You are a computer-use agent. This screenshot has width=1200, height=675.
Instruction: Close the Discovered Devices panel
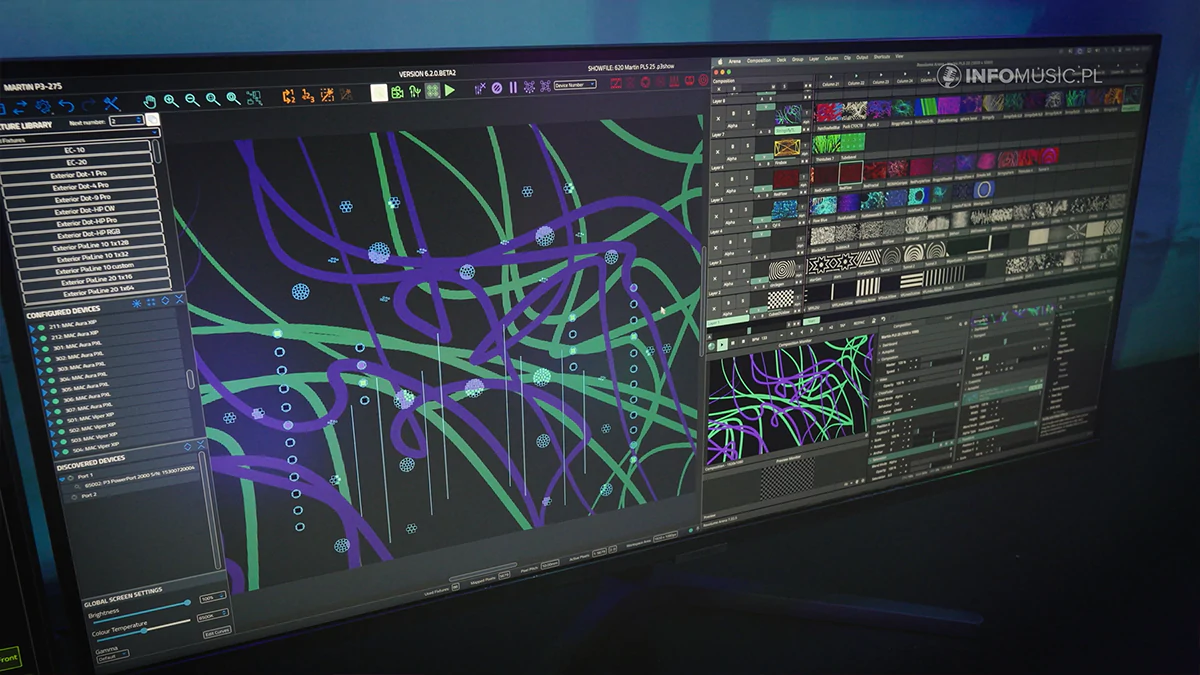(x=200, y=445)
